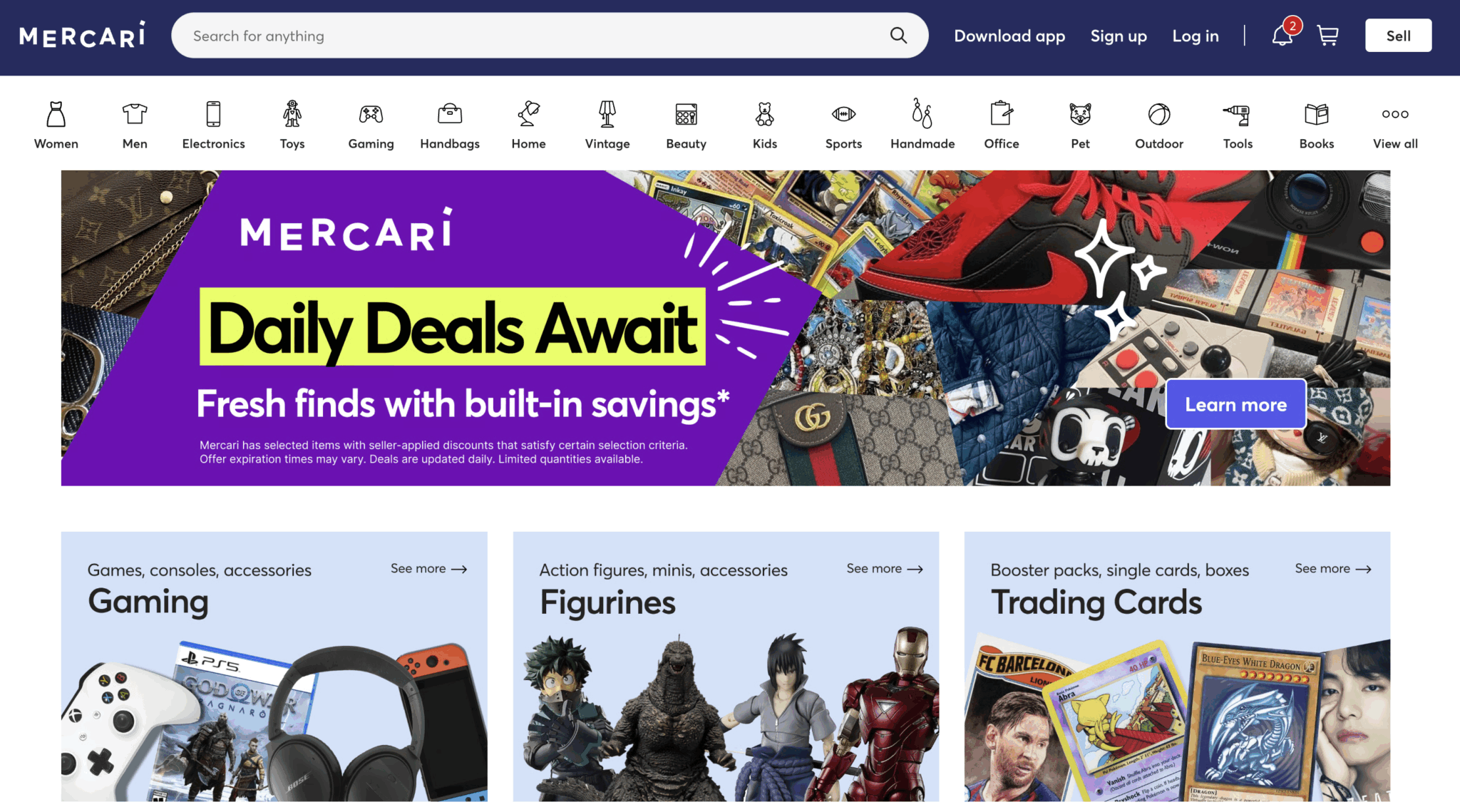Open the Tools drill category icon
Image resolution: width=1460 pixels, height=812 pixels.
[1238, 114]
